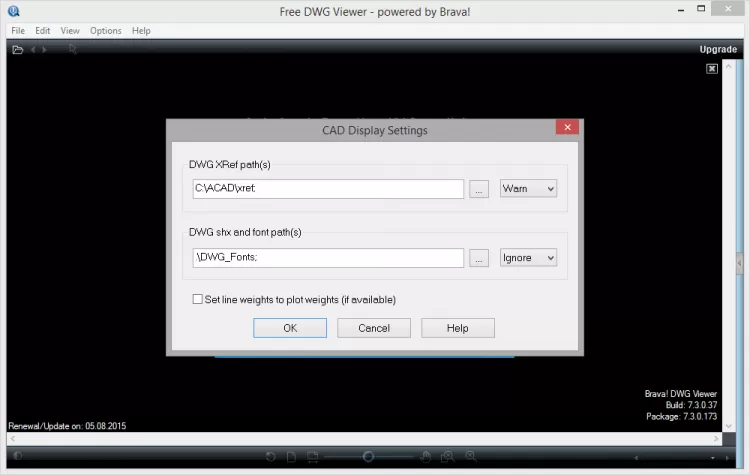Viewport: 750px width, 475px height.
Task: Close the splash panel with X box
Action: 712,68
